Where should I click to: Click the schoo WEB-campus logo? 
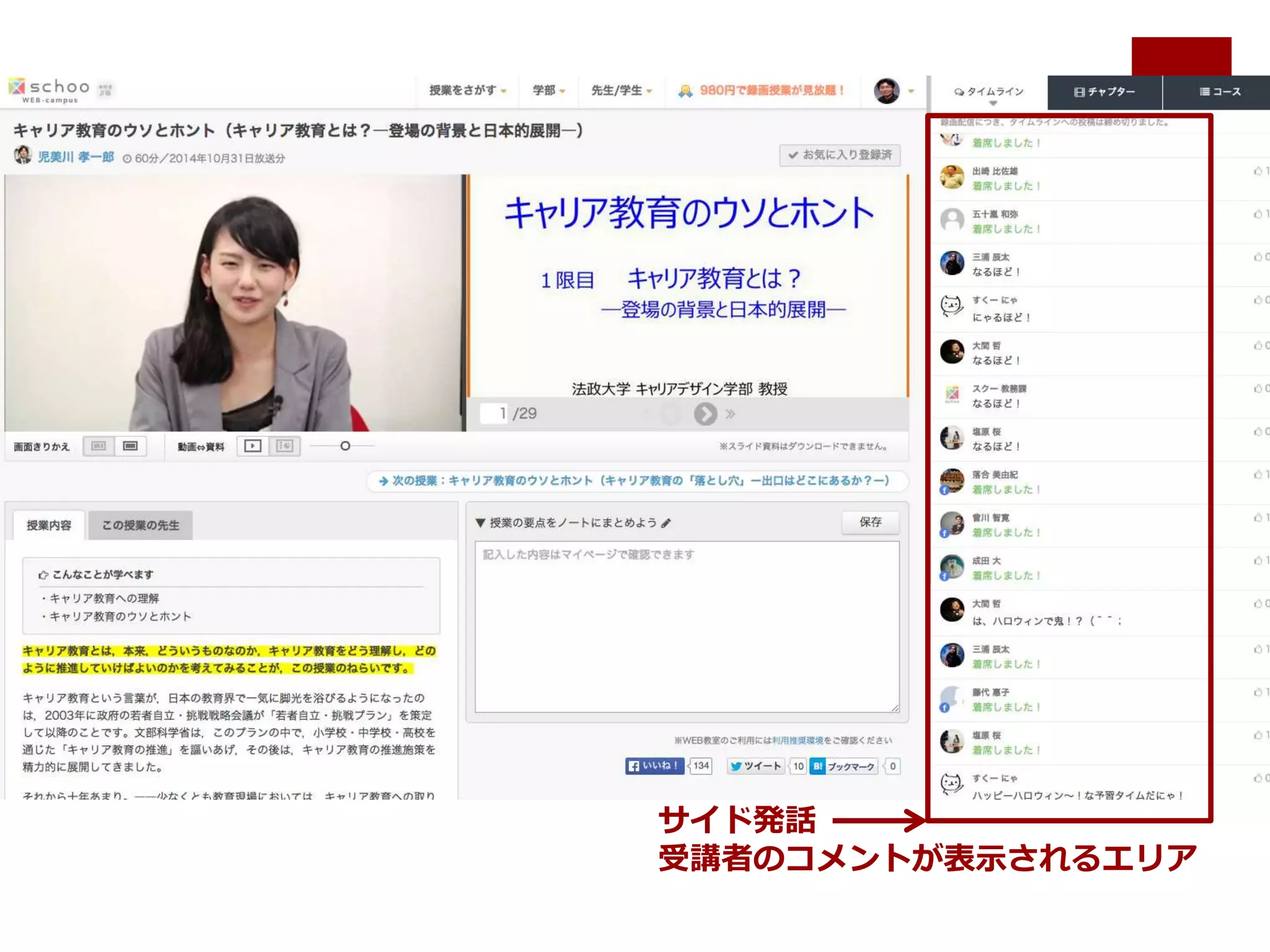pyautogui.click(x=48, y=90)
